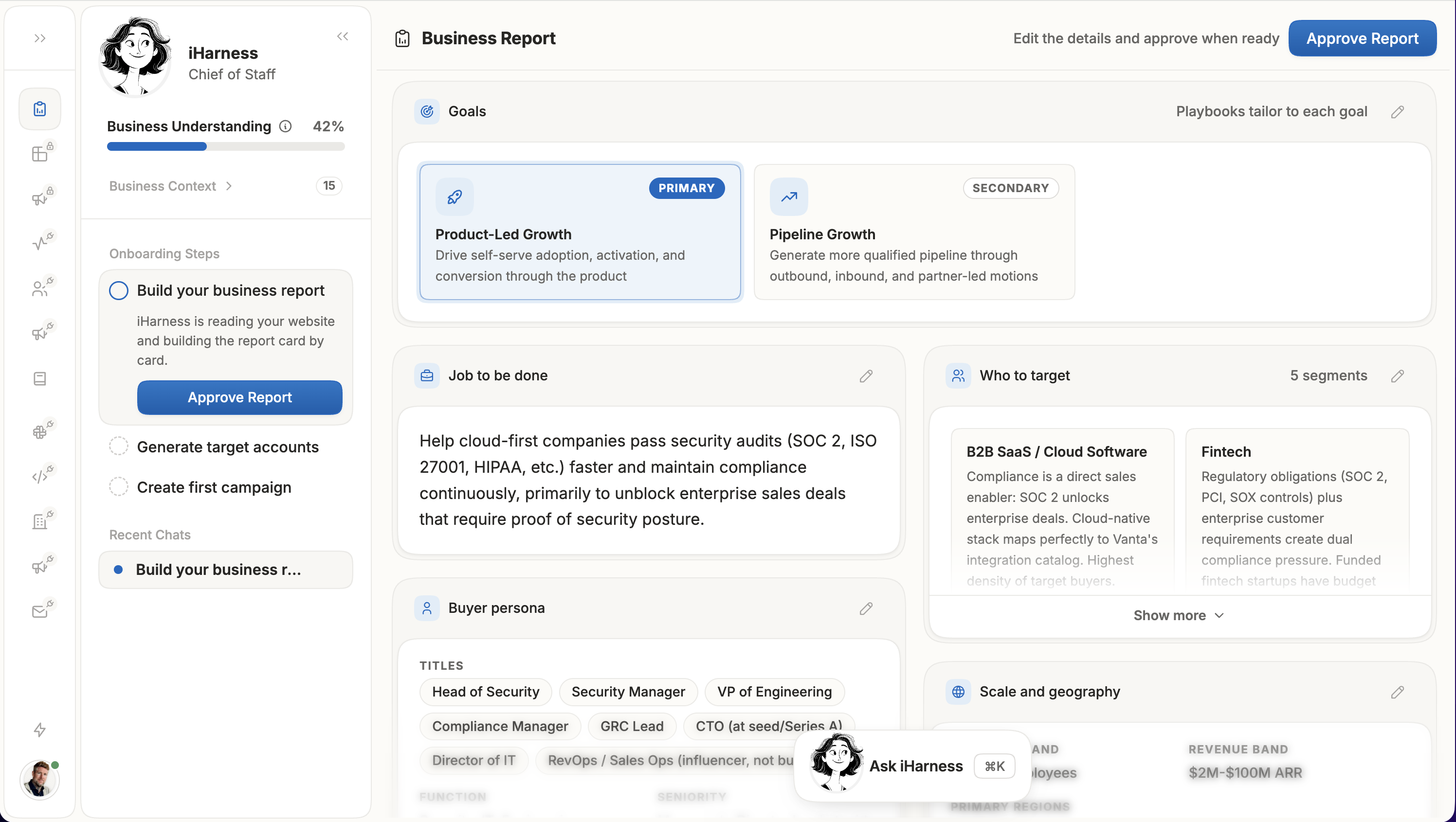This screenshot has height=822, width=1456.
Task: Click the Business Understanding progress bar
Action: pos(225,147)
